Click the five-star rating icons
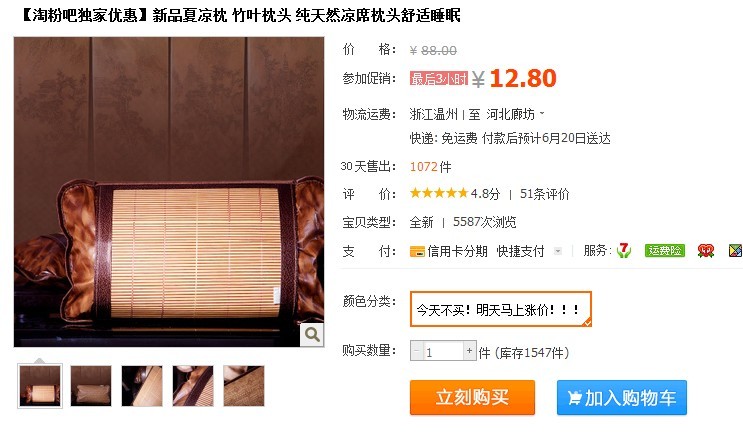Screen dimensions: 743x434 click(x=439, y=193)
